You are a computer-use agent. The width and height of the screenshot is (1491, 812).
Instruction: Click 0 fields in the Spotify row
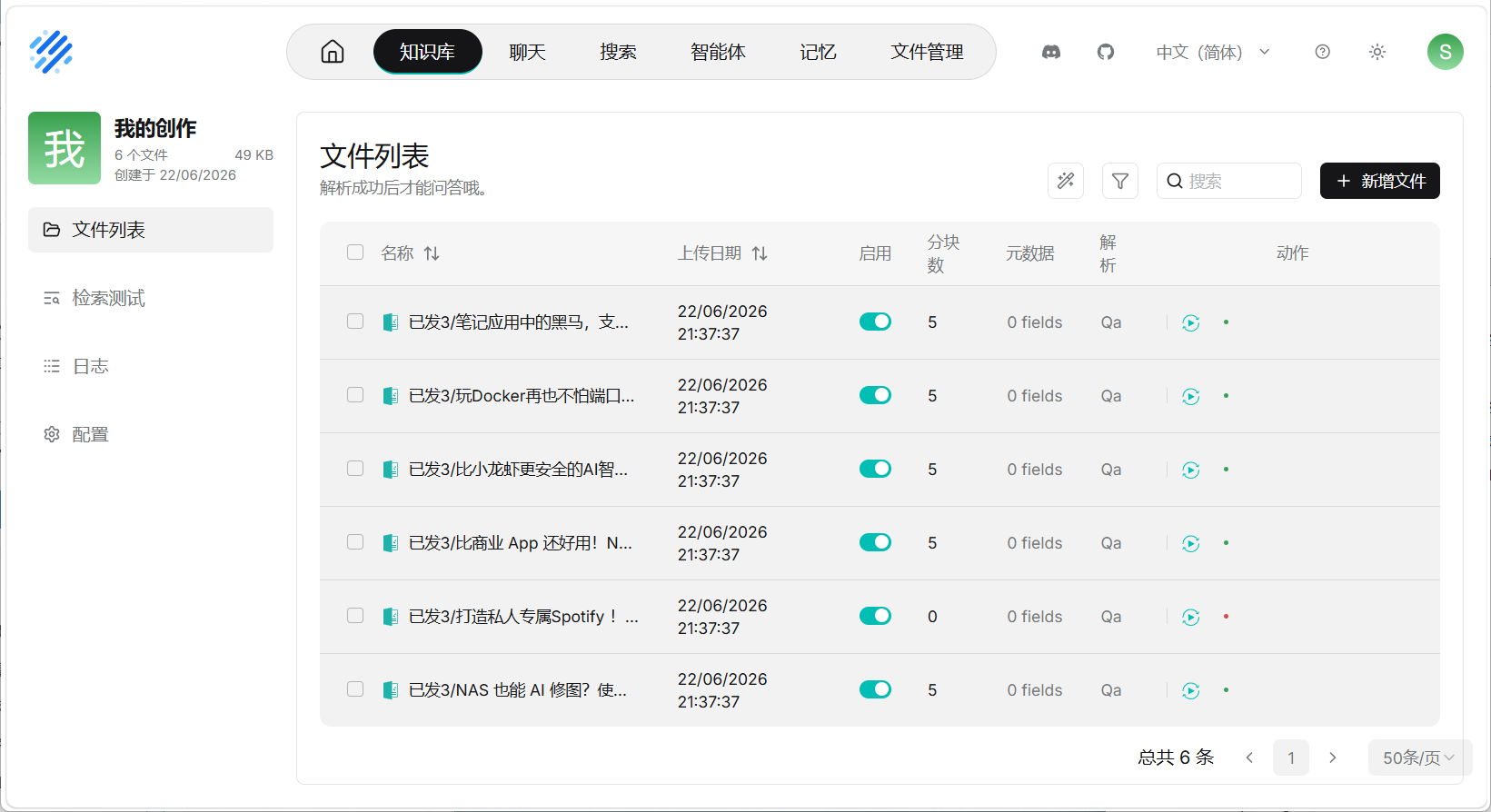coord(1035,617)
